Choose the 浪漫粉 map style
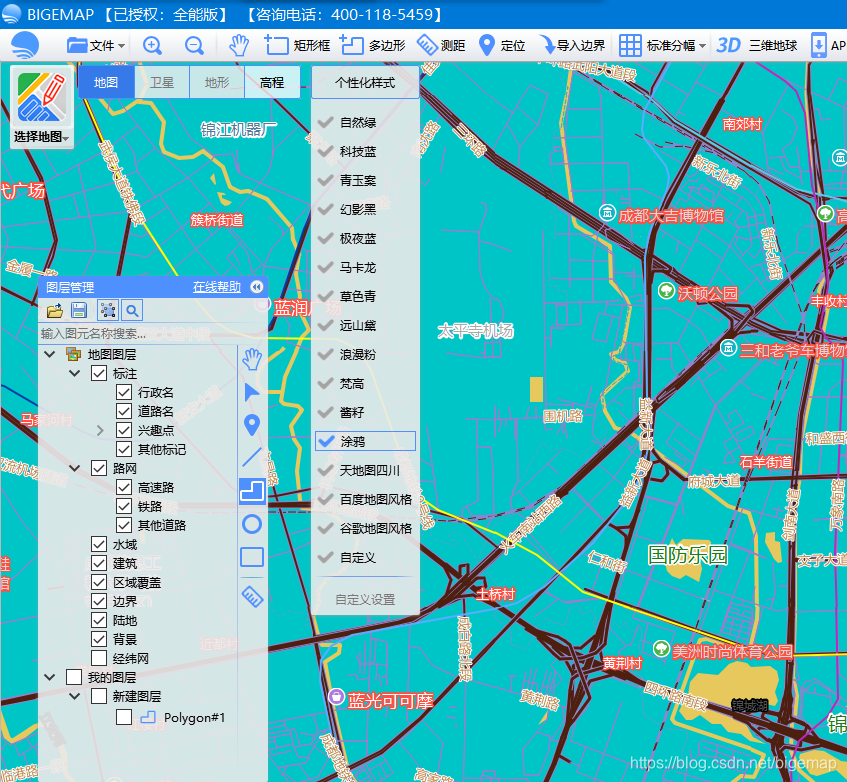This screenshot has height=782, width=847. click(x=358, y=355)
